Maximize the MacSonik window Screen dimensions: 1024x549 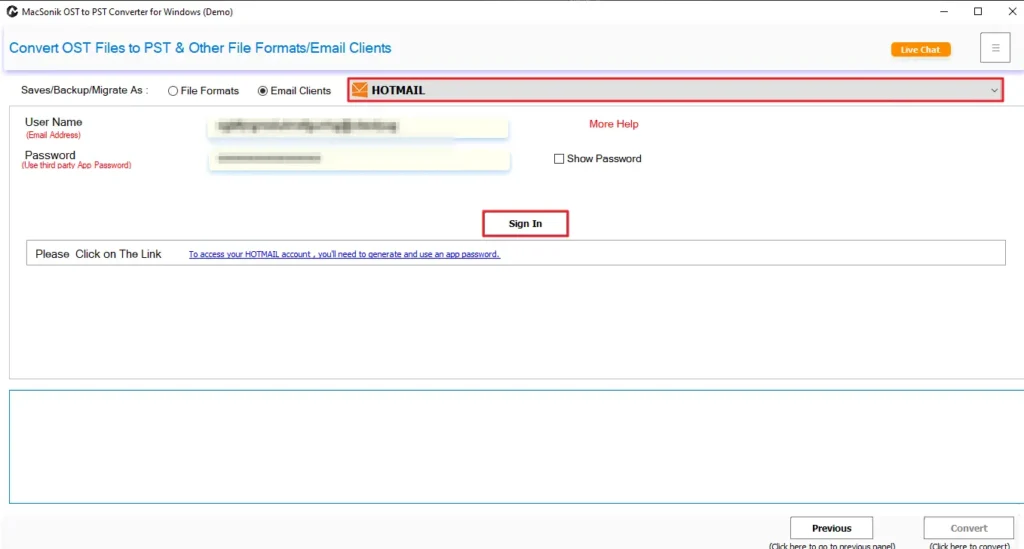pos(978,12)
